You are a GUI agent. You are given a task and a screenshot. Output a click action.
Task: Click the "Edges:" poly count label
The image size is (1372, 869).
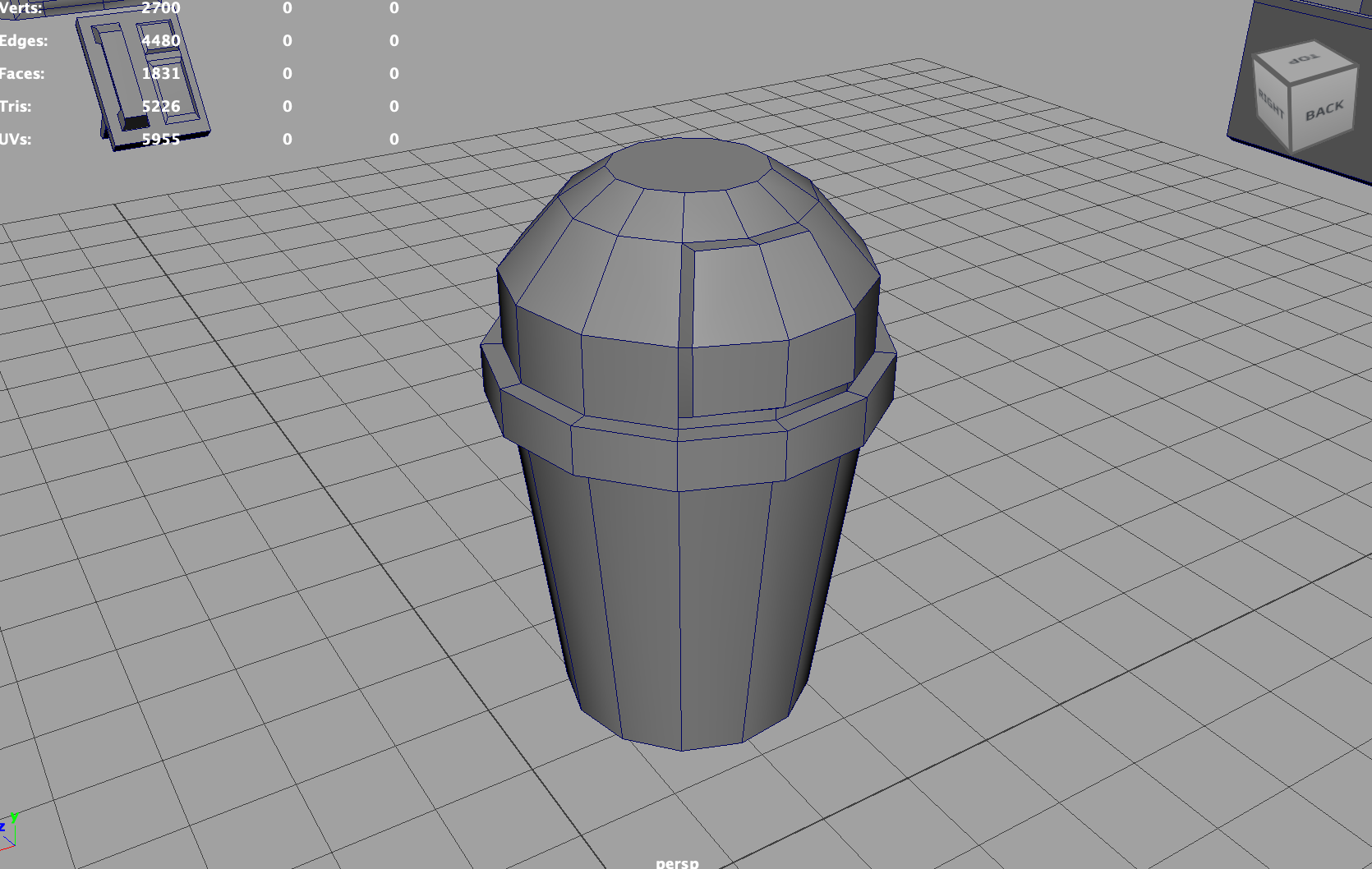click(24, 40)
